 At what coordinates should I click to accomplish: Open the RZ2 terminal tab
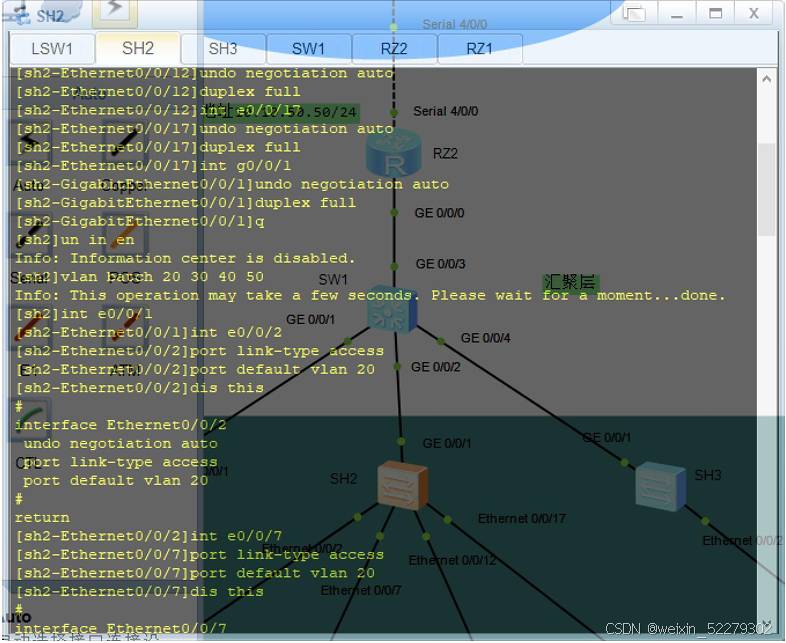click(x=394, y=49)
